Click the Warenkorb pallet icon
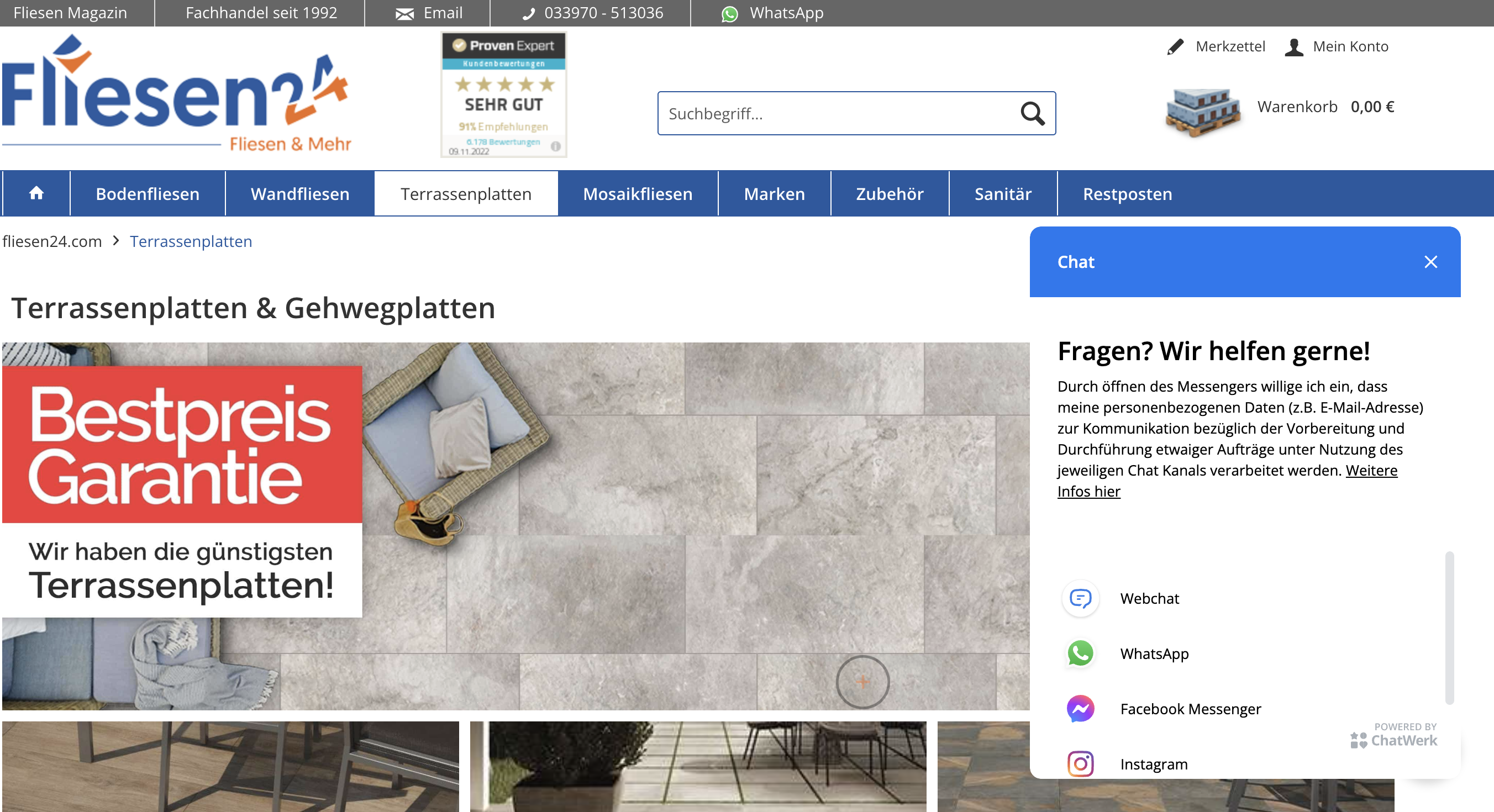 1203,112
